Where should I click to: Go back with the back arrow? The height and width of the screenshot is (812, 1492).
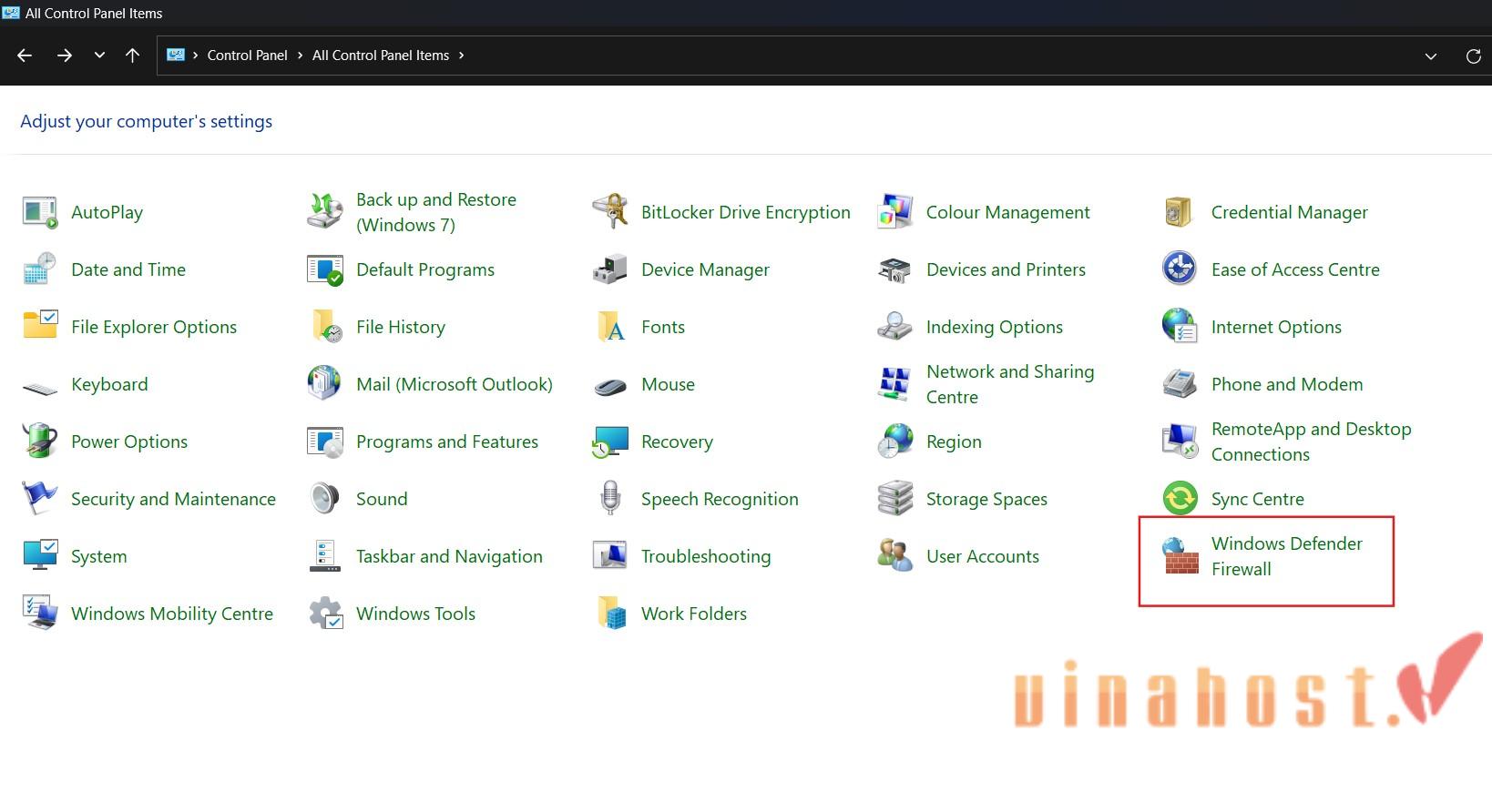coord(25,56)
